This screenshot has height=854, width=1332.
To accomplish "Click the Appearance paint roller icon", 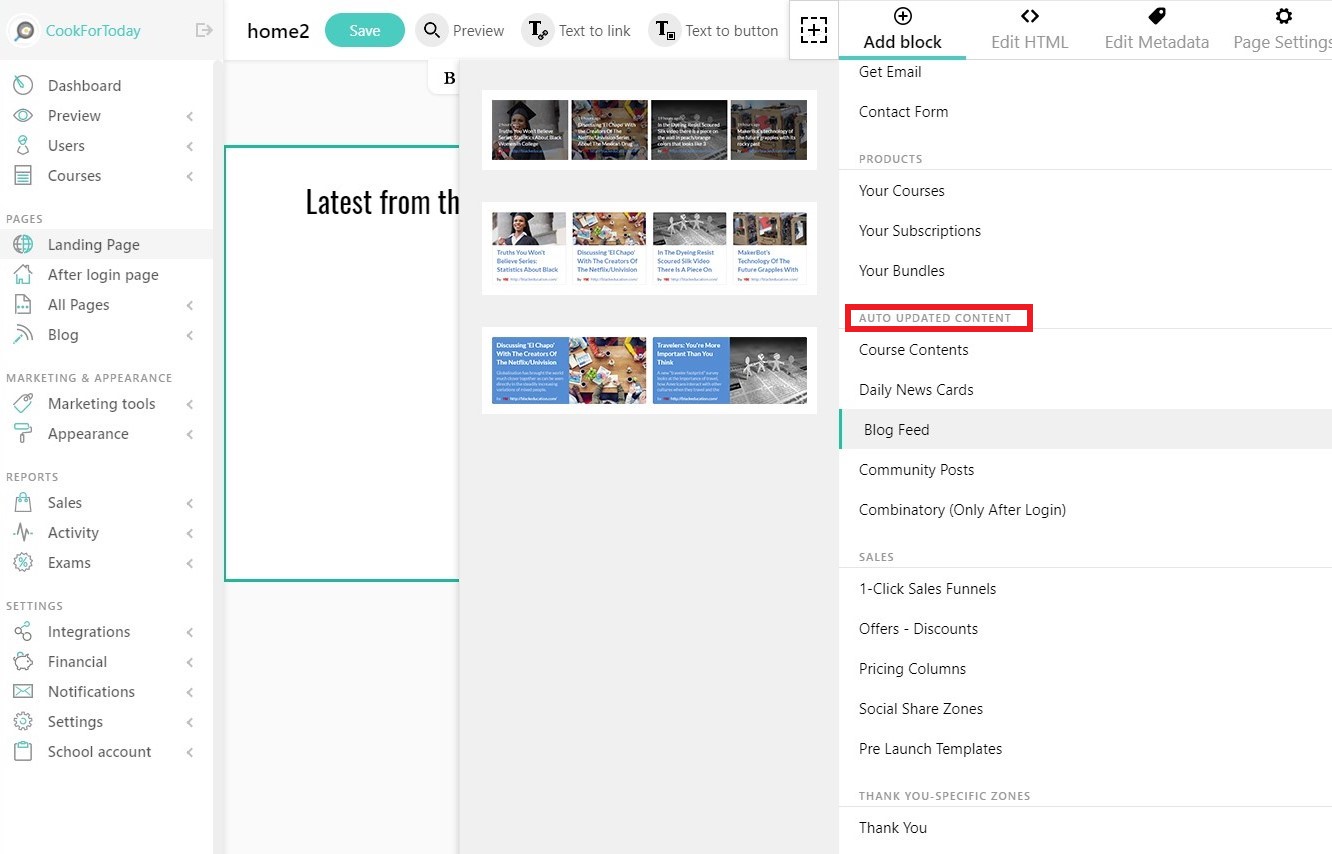I will click(x=23, y=434).
